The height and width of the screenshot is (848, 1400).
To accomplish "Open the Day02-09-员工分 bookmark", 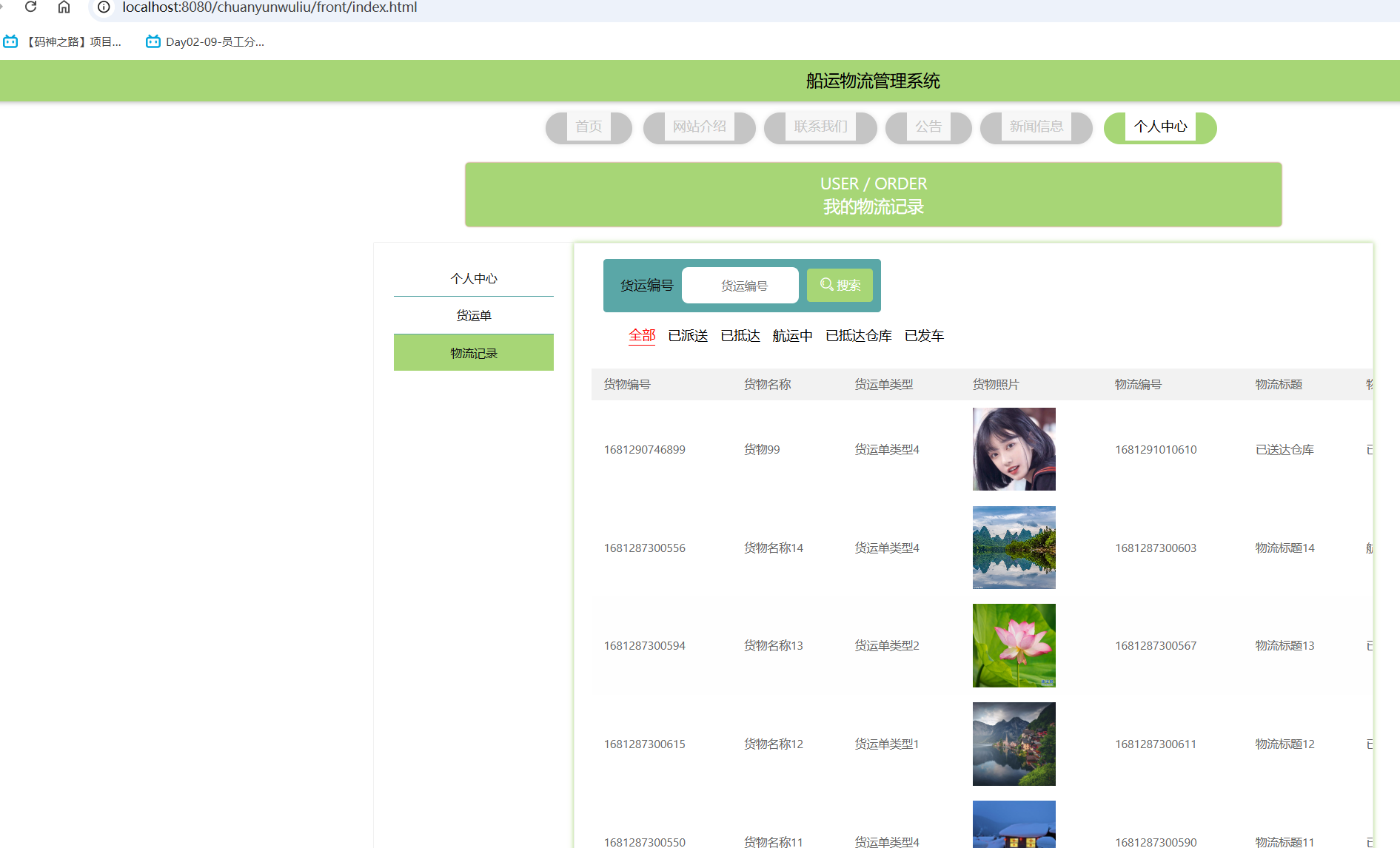I will [205, 41].
